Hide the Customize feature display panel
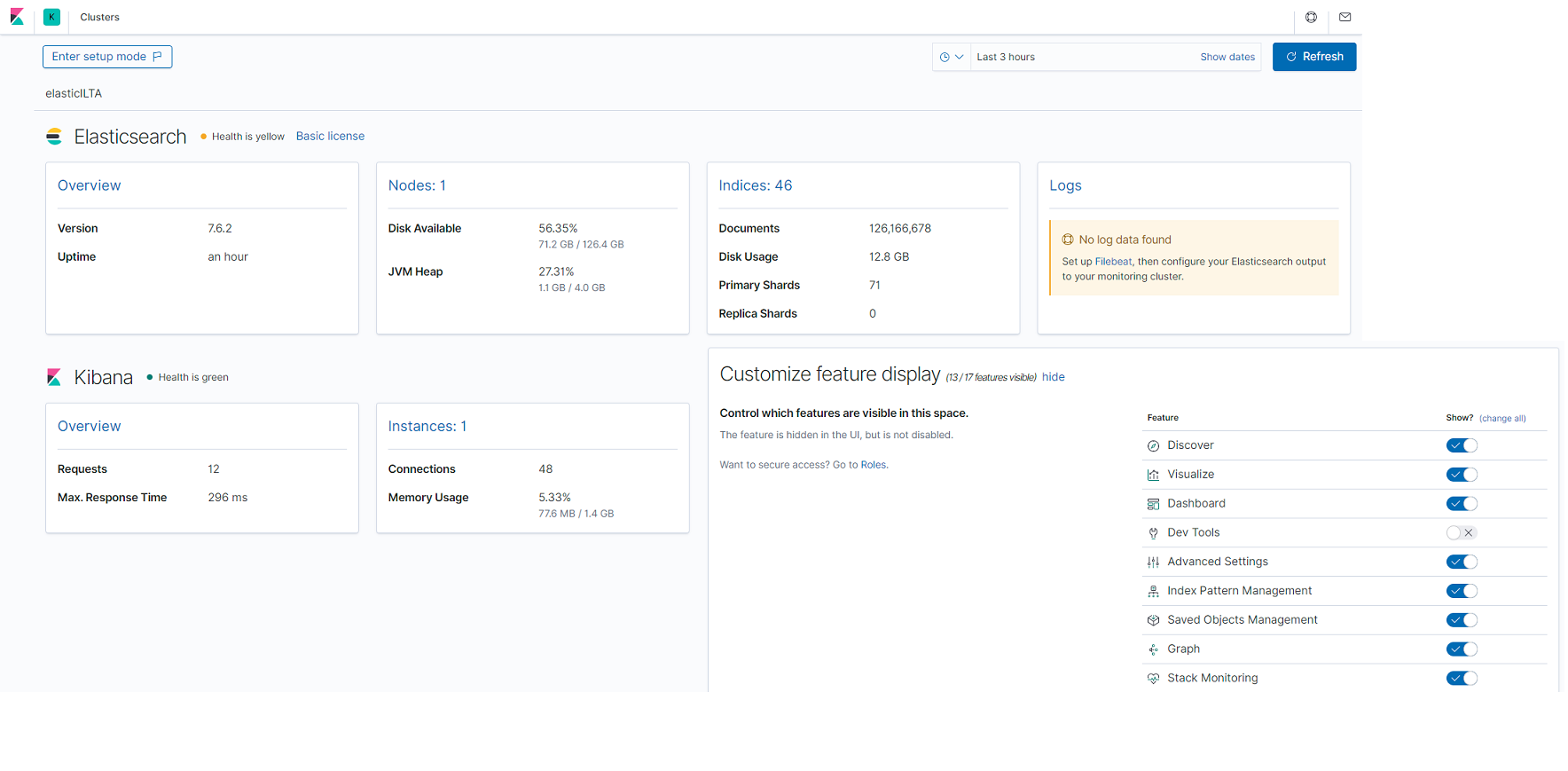 point(1053,377)
